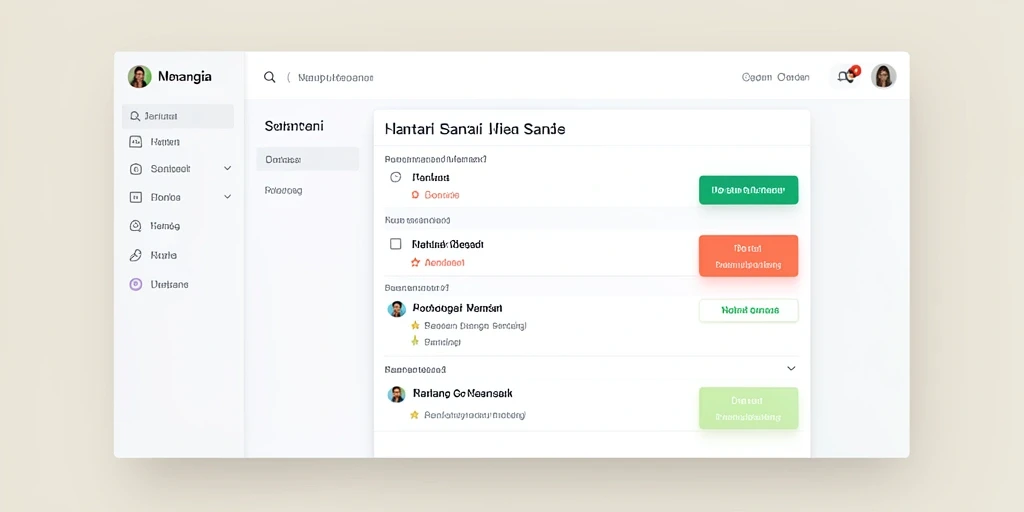This screenshot has width=1024, height=512.
Task: Open the avatar beside Rarlang row
Action: (396, 394)
